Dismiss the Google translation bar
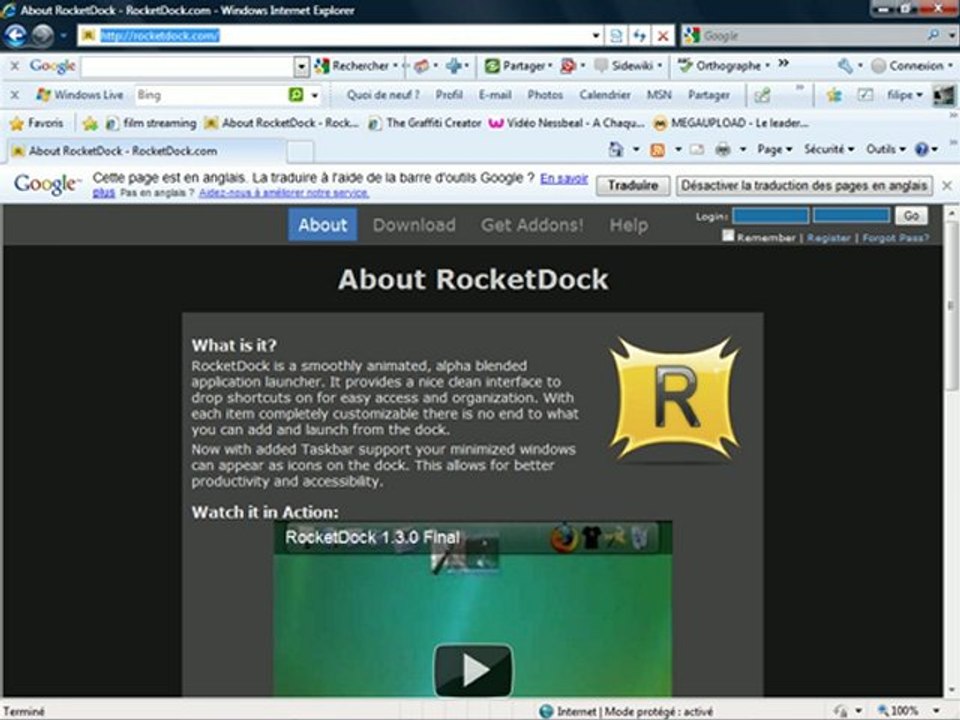The width and height of the screenshot is (960, 720). pos(947,186)
